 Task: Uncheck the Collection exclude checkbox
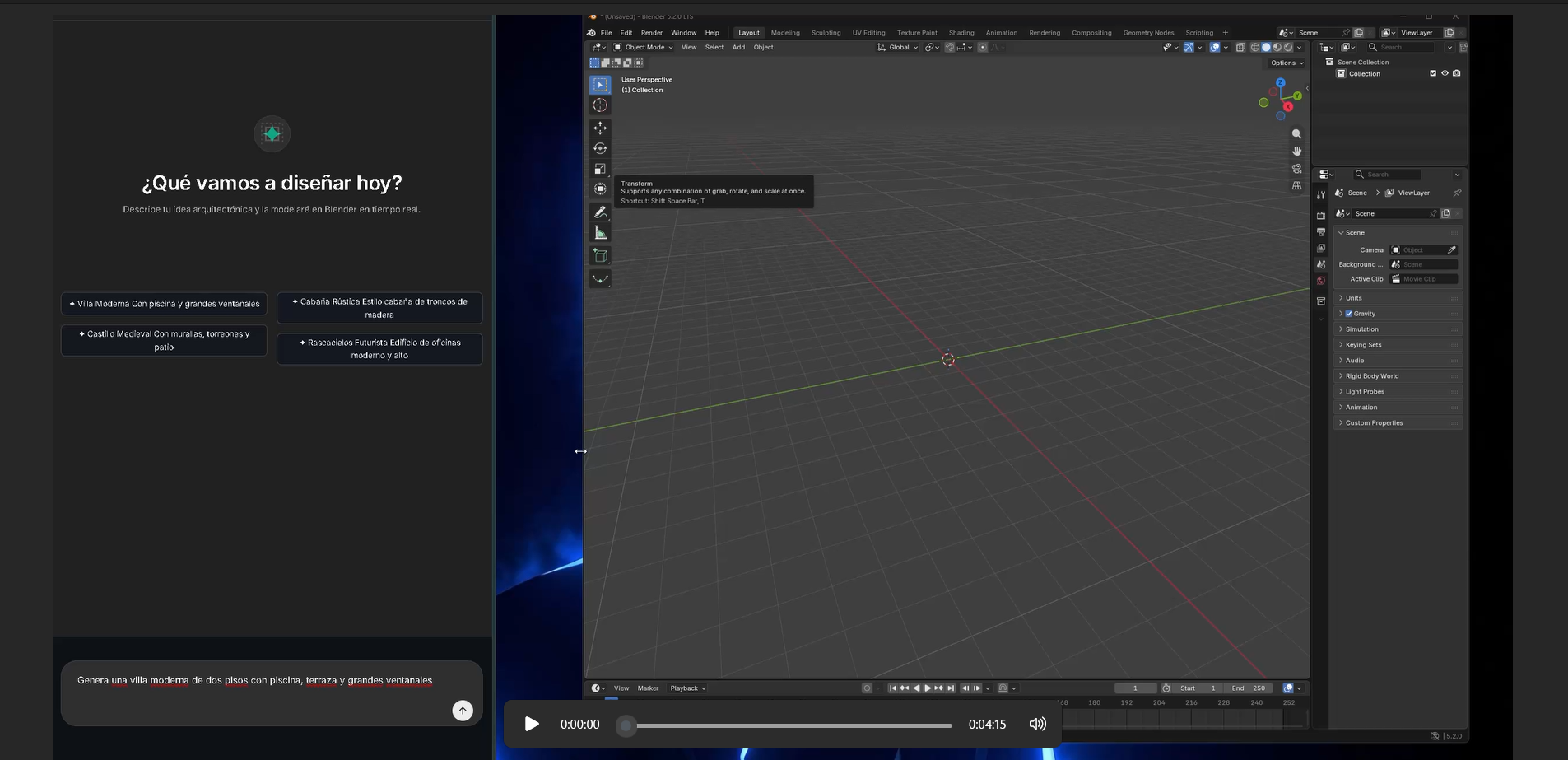pyautogui.click(x=1433, y=73)
